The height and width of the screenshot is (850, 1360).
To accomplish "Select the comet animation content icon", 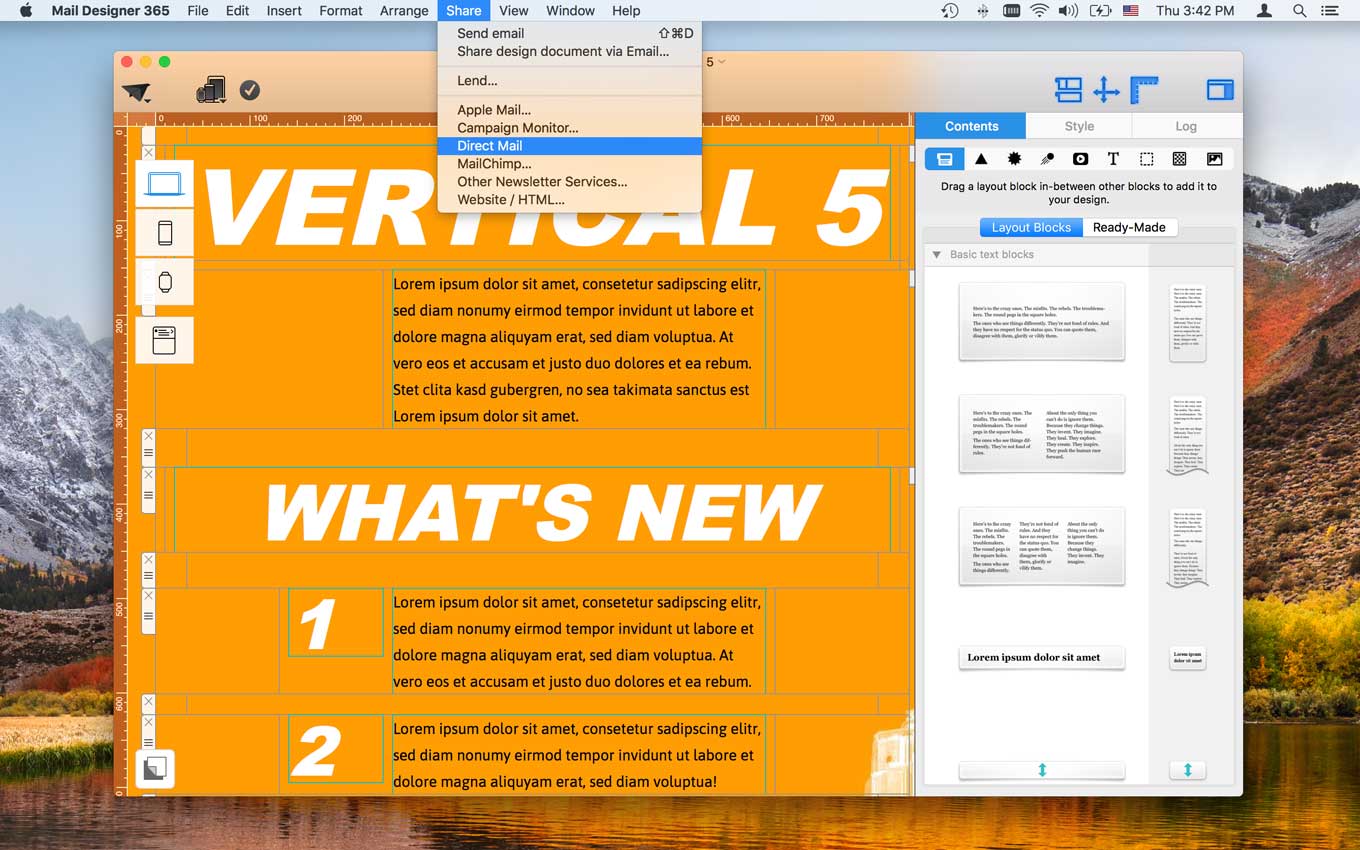I will 1047,159.
